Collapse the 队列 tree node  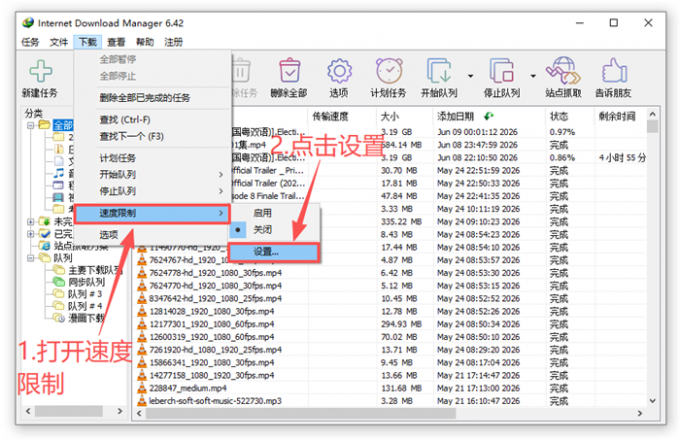tap(30, 258)
